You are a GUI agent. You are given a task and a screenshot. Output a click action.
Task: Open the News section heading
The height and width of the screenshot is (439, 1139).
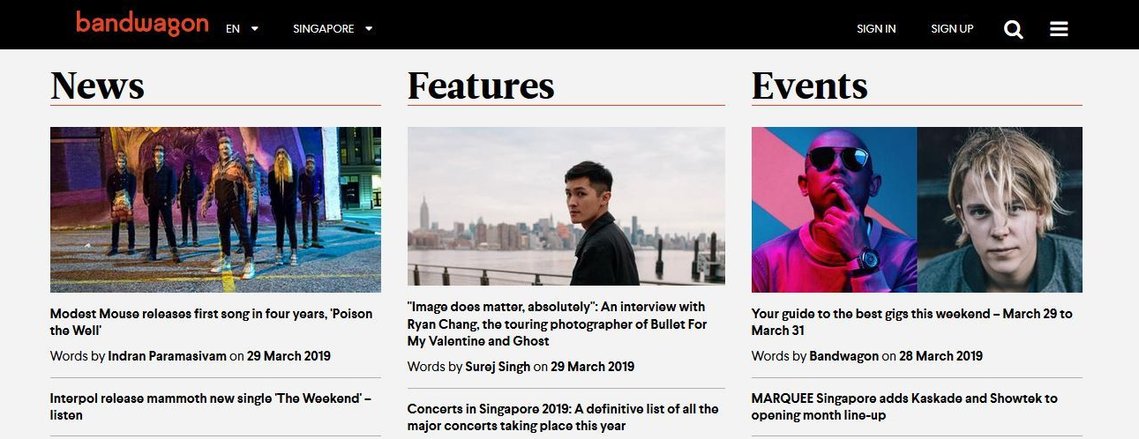(97, 86)
